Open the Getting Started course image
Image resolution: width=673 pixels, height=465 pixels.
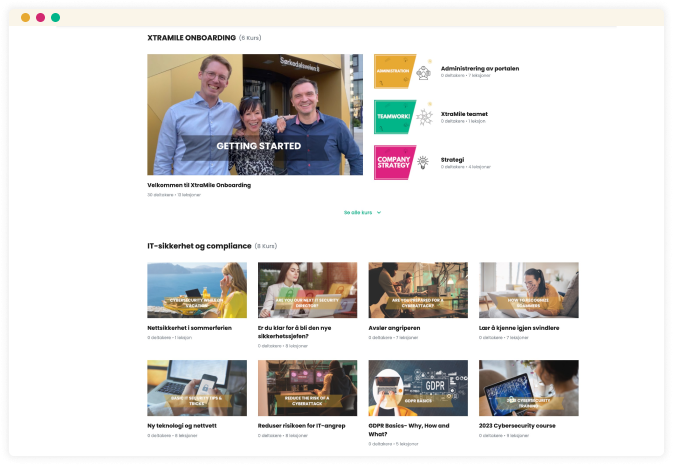[255, 114]
